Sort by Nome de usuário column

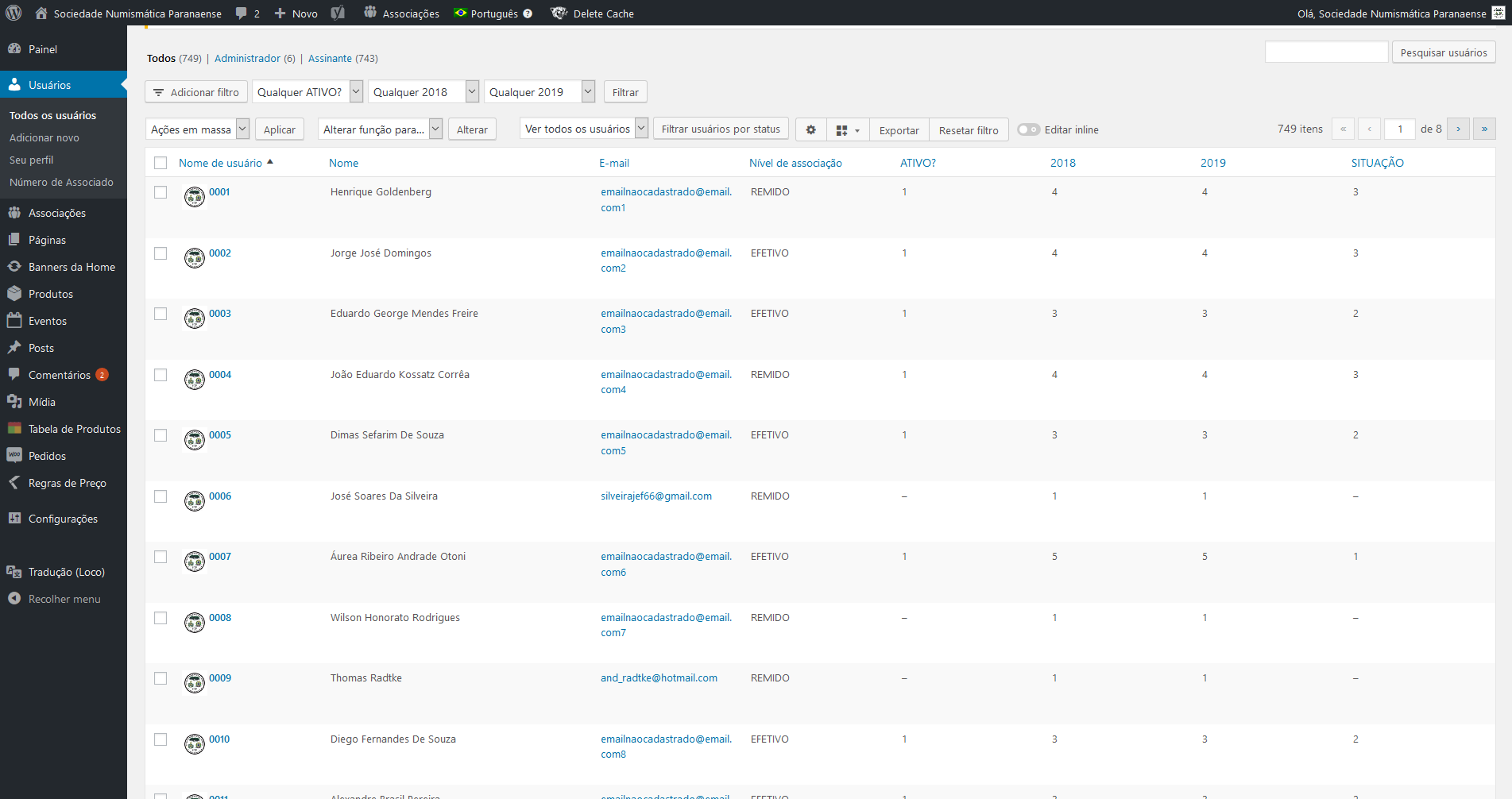point(220,163)
